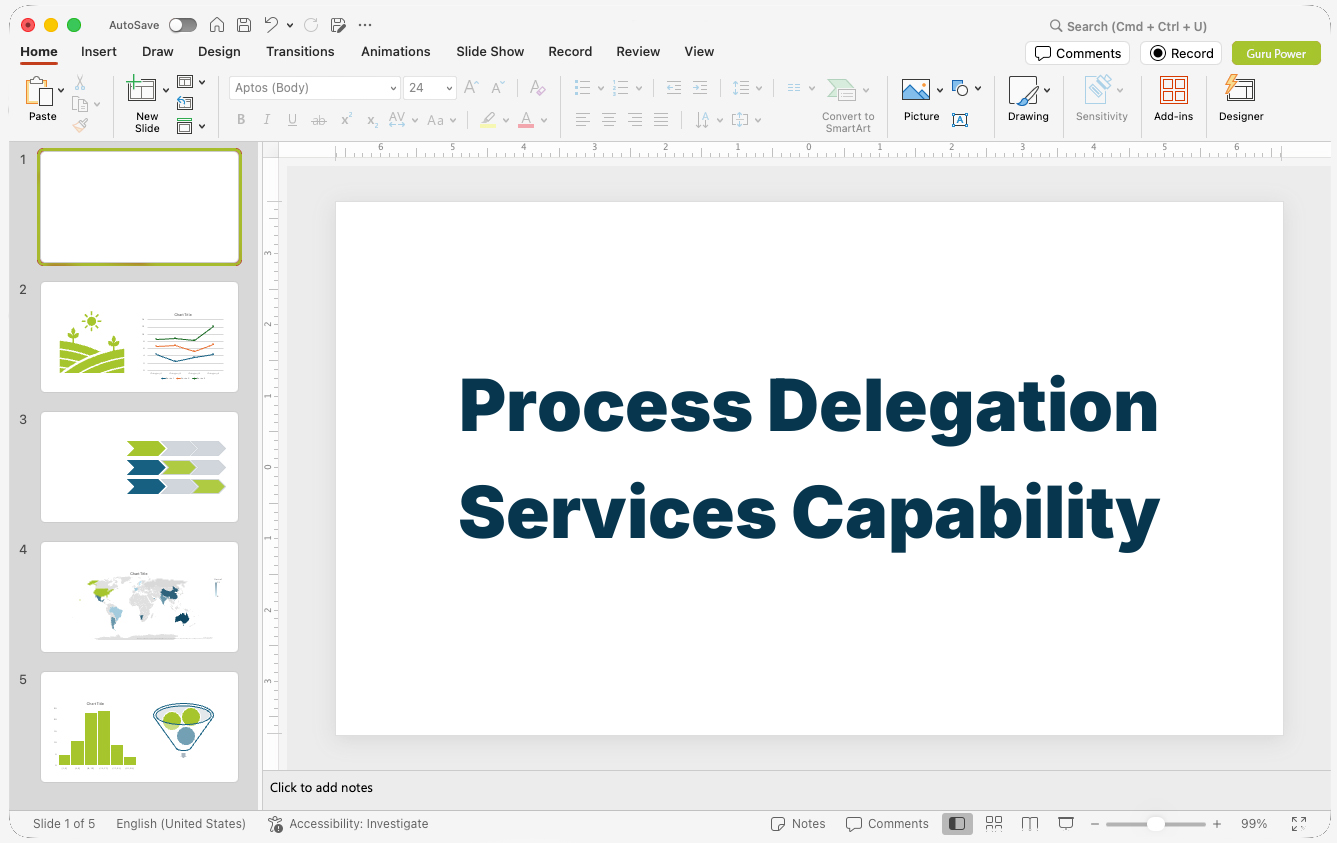Switch to Slide Sorter grid view
The image size is (1337, 843).
coord(994,823)
